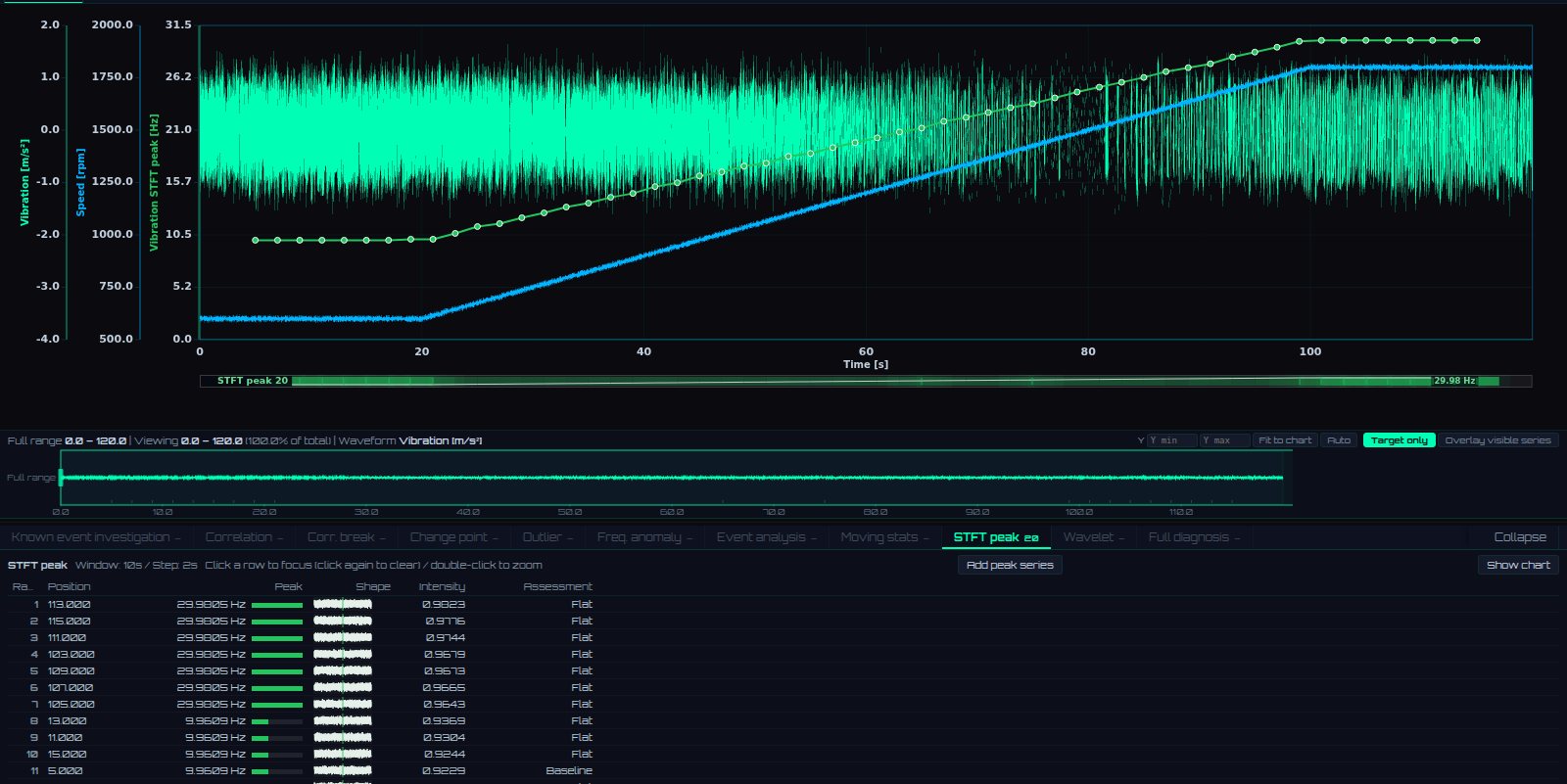Select the Moving stats tab
This screenshot has height=784, width=1567.
[x=884, y=537]
